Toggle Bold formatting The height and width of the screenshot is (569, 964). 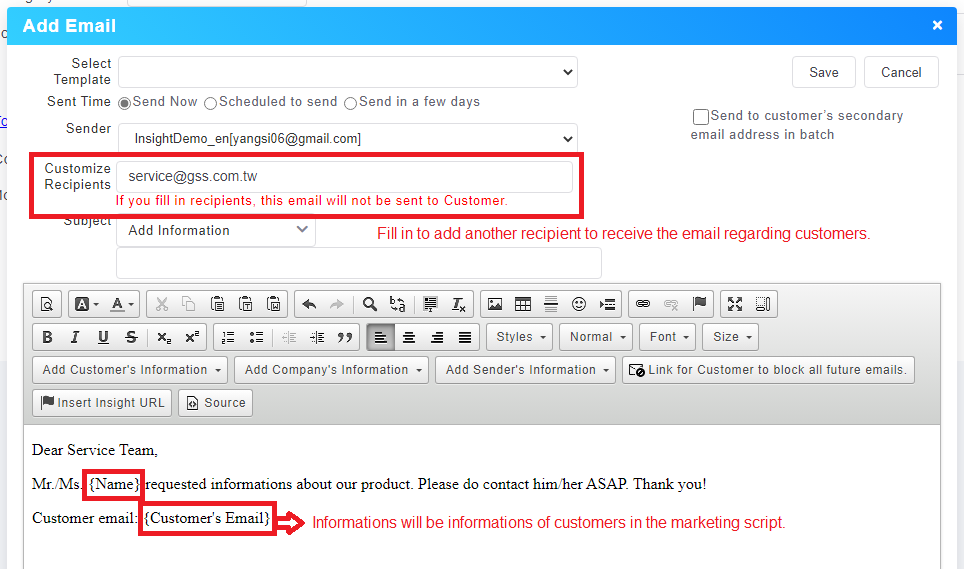pyautogui.click(x=47, y=337)
